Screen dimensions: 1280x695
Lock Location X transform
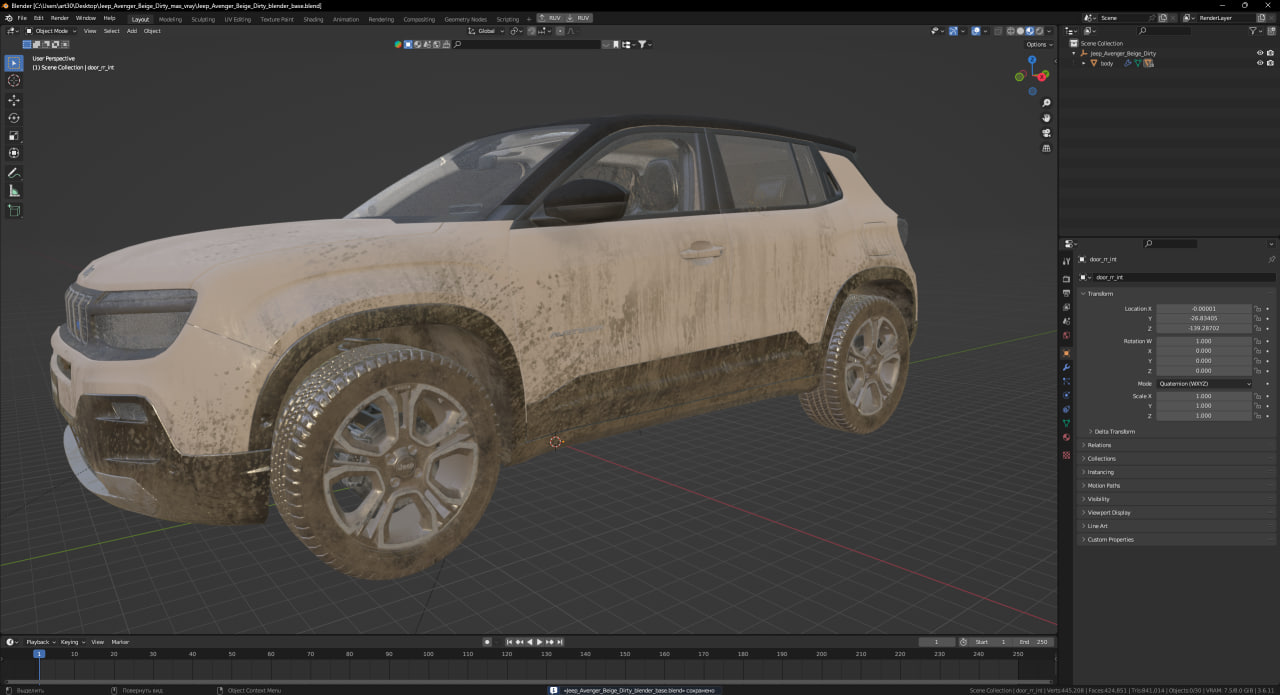1257,309
